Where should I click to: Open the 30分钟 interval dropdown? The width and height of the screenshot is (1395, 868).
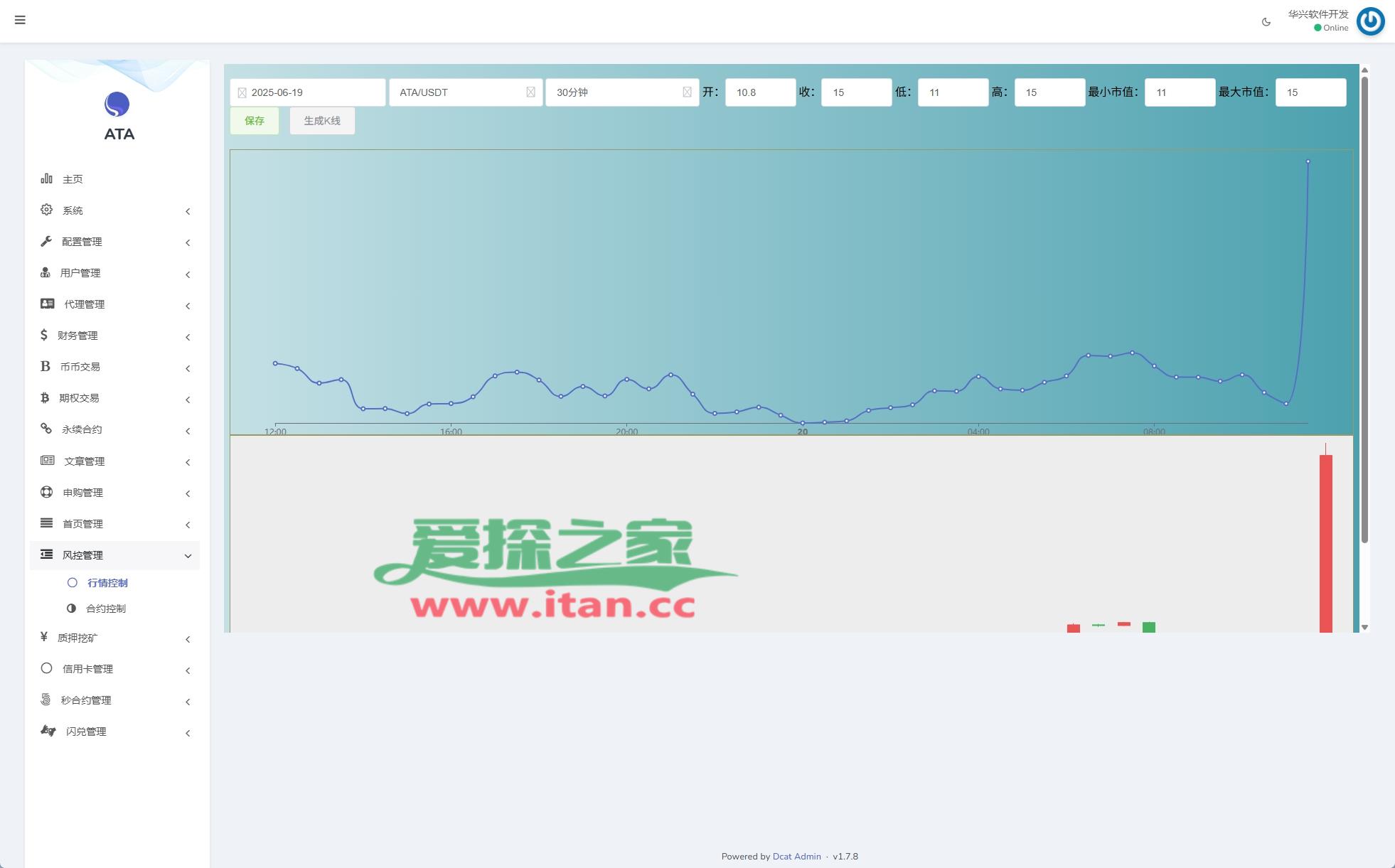coord(622,92)
